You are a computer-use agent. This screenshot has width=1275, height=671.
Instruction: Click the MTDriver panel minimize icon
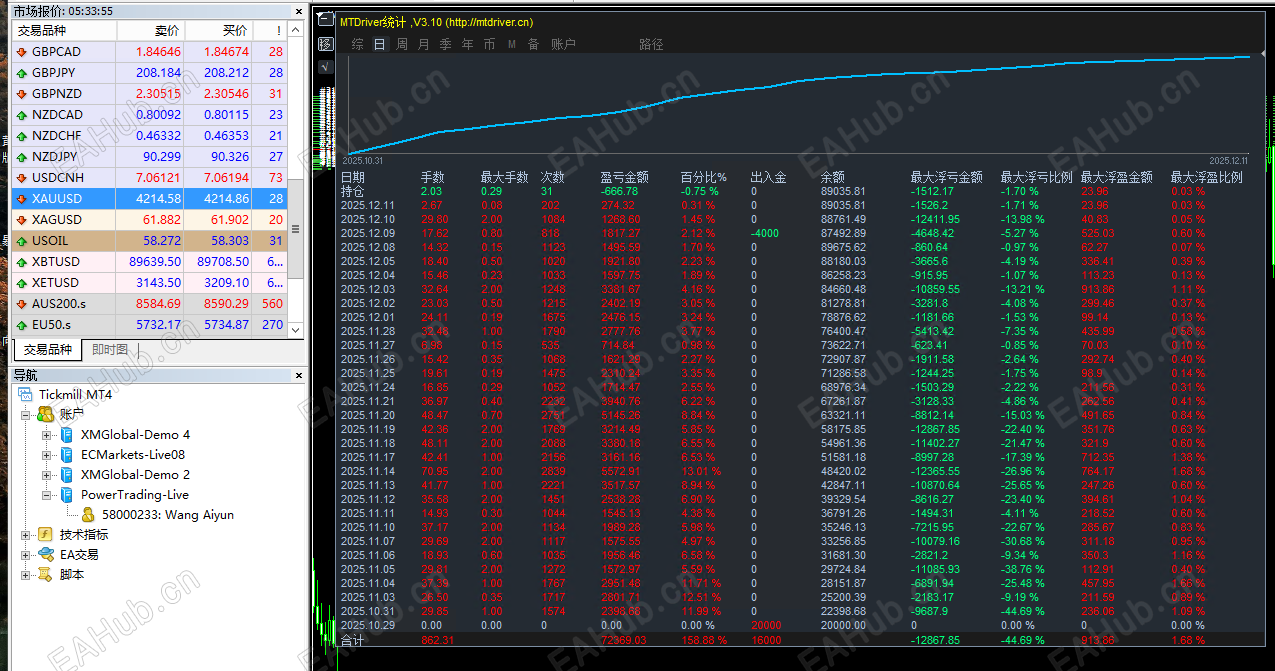pos(325,21)
